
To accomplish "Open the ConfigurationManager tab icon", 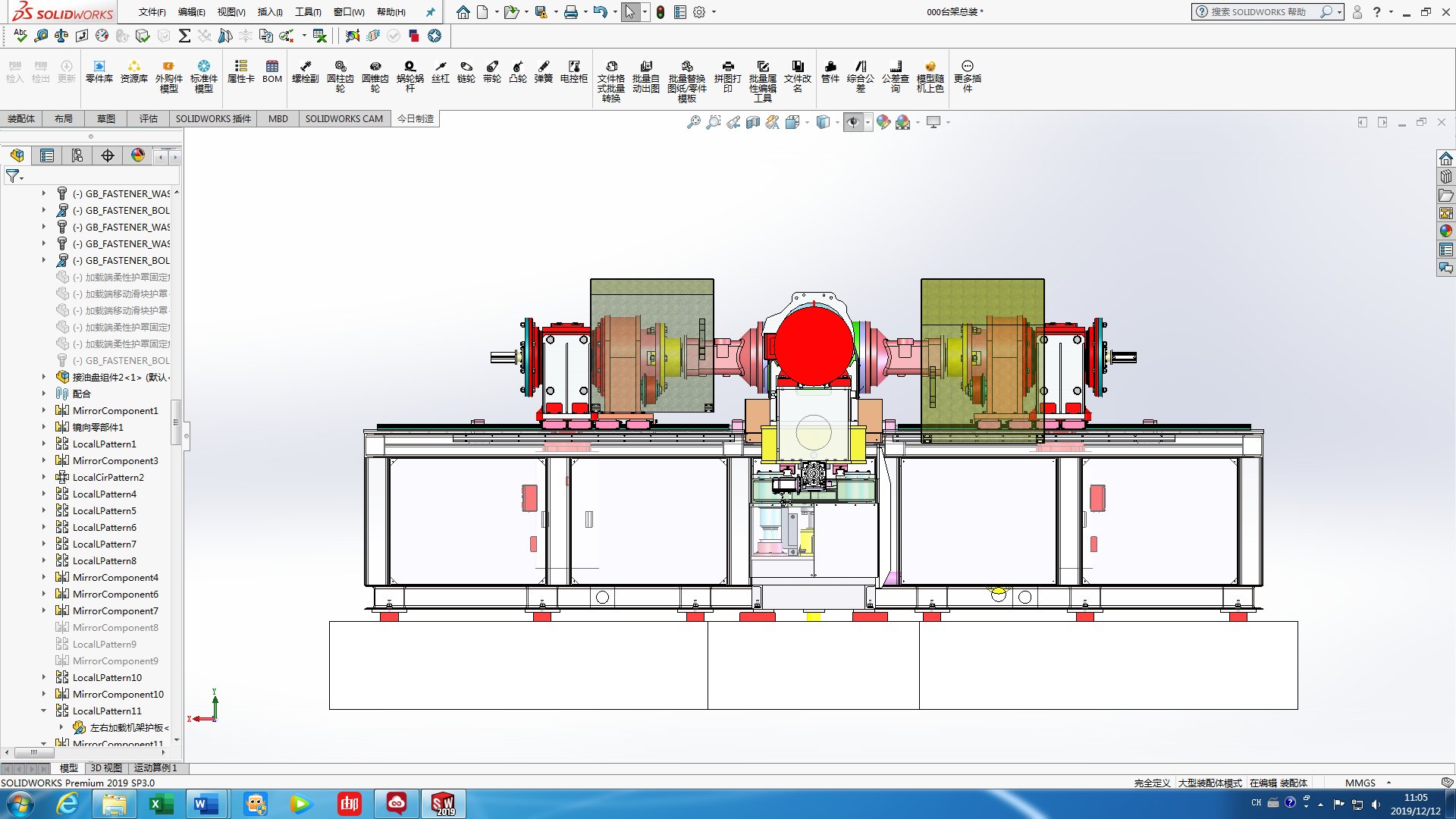I will [77, 155].
